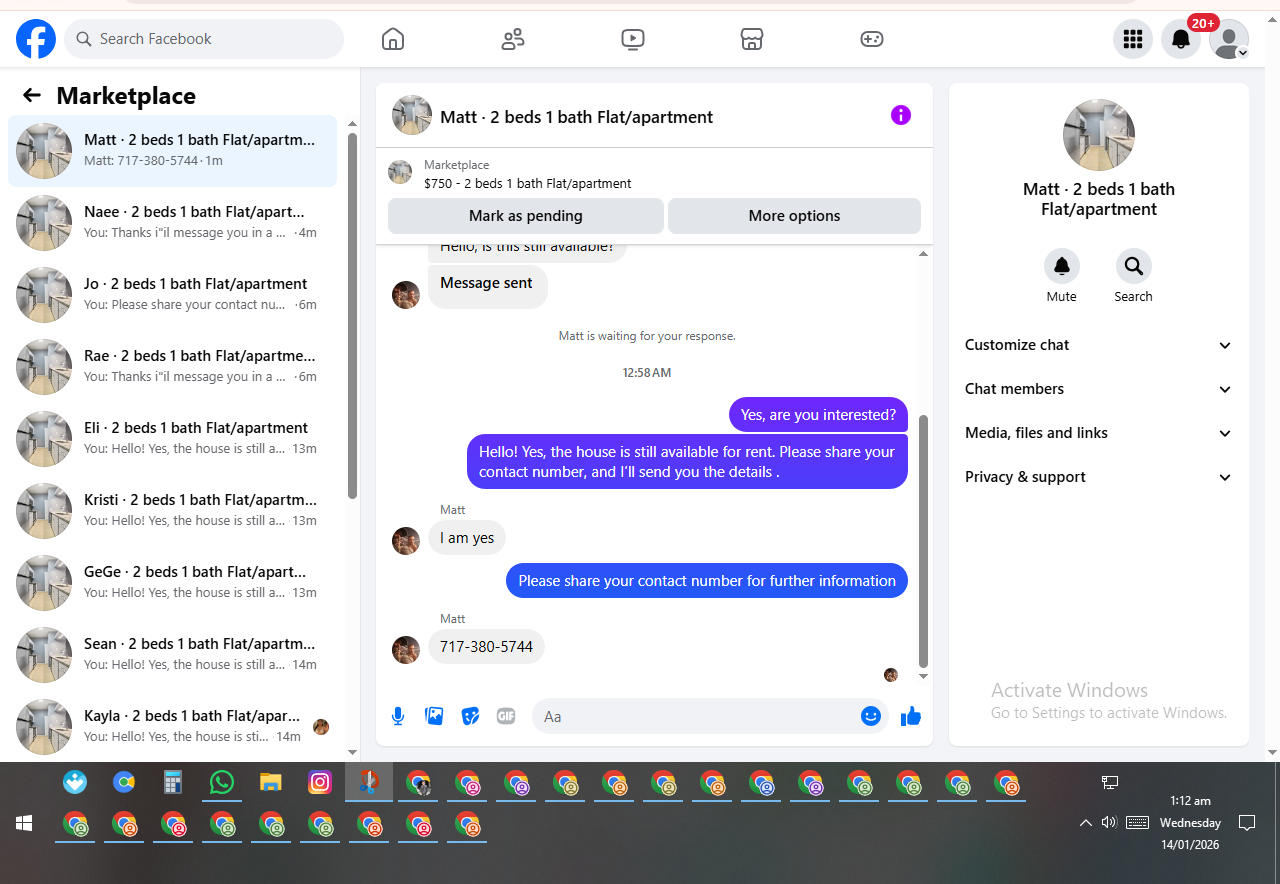Go to the Home feed icon
Image resolution: width=1280 pixels, height=884 pixels.
click(x=393, y=39)
